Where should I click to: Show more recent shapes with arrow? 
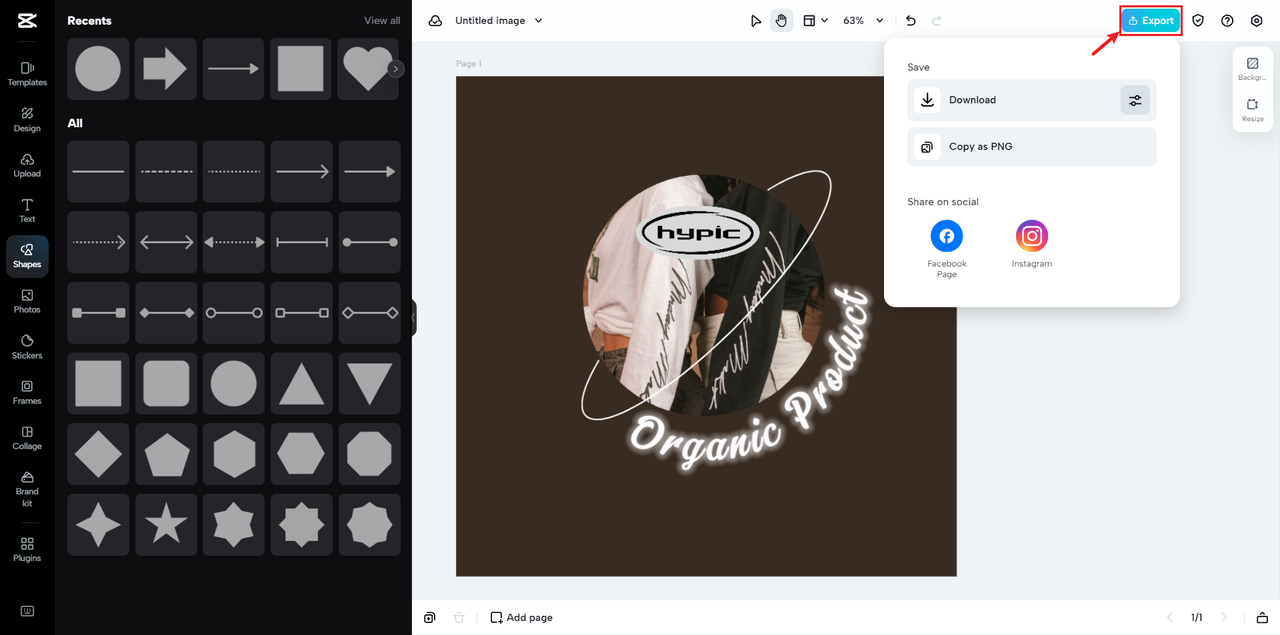(x=396, y=69)
